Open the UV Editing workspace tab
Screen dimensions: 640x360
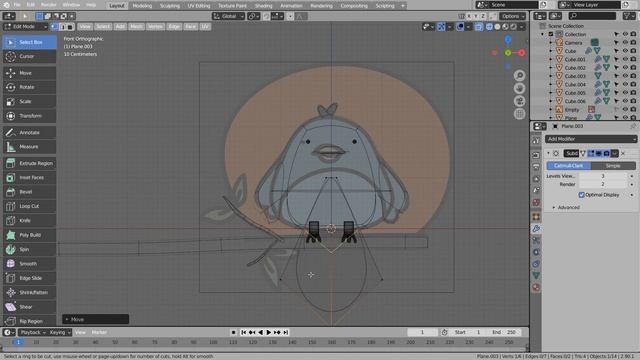point(199,6)
